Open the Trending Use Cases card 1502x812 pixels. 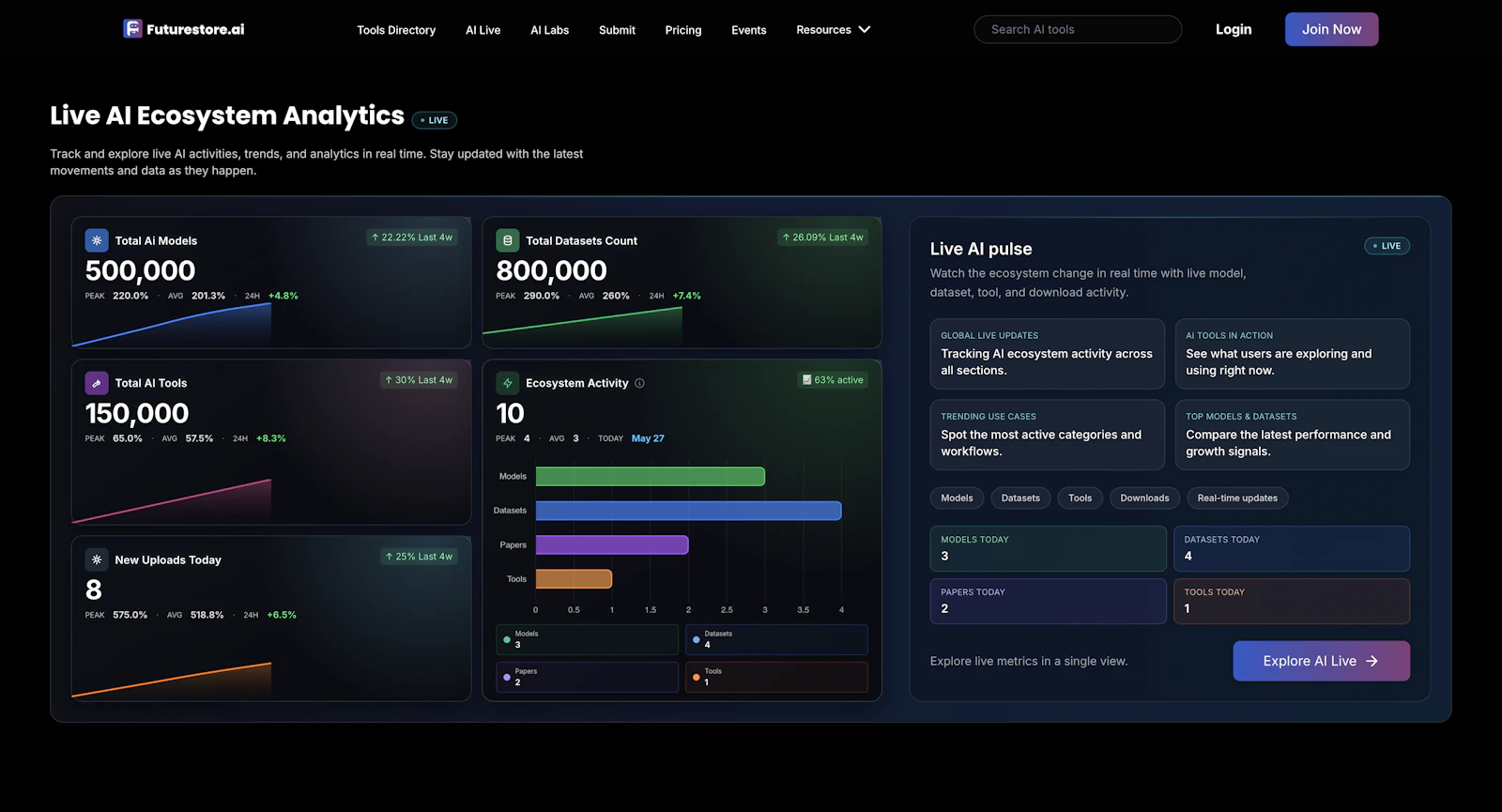pyautogui.click(x=1048, y=435)
